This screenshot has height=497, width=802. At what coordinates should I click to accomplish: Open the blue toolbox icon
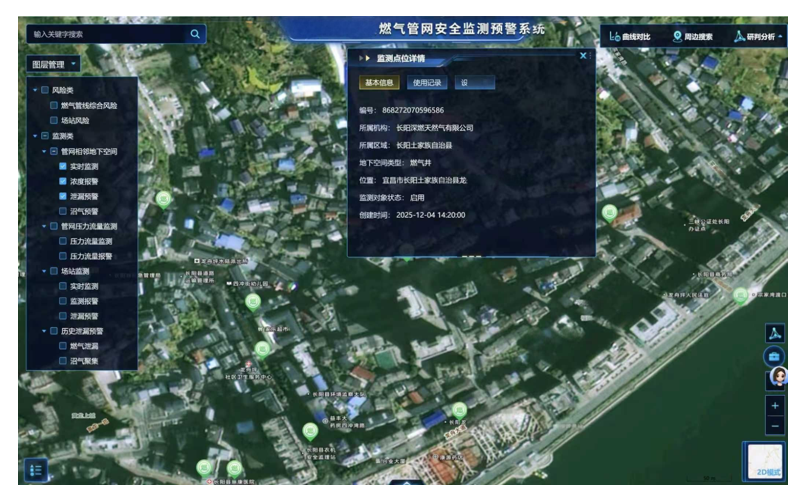[774, 356]
